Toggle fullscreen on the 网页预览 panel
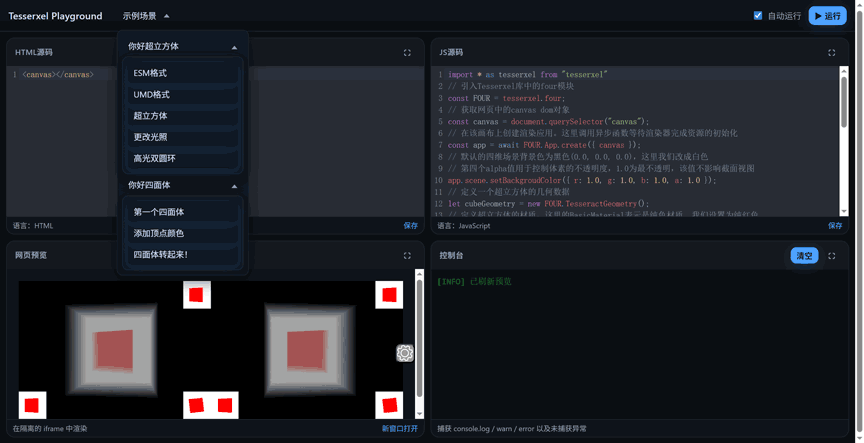This screenshot has width=864, height=443. 407,256
